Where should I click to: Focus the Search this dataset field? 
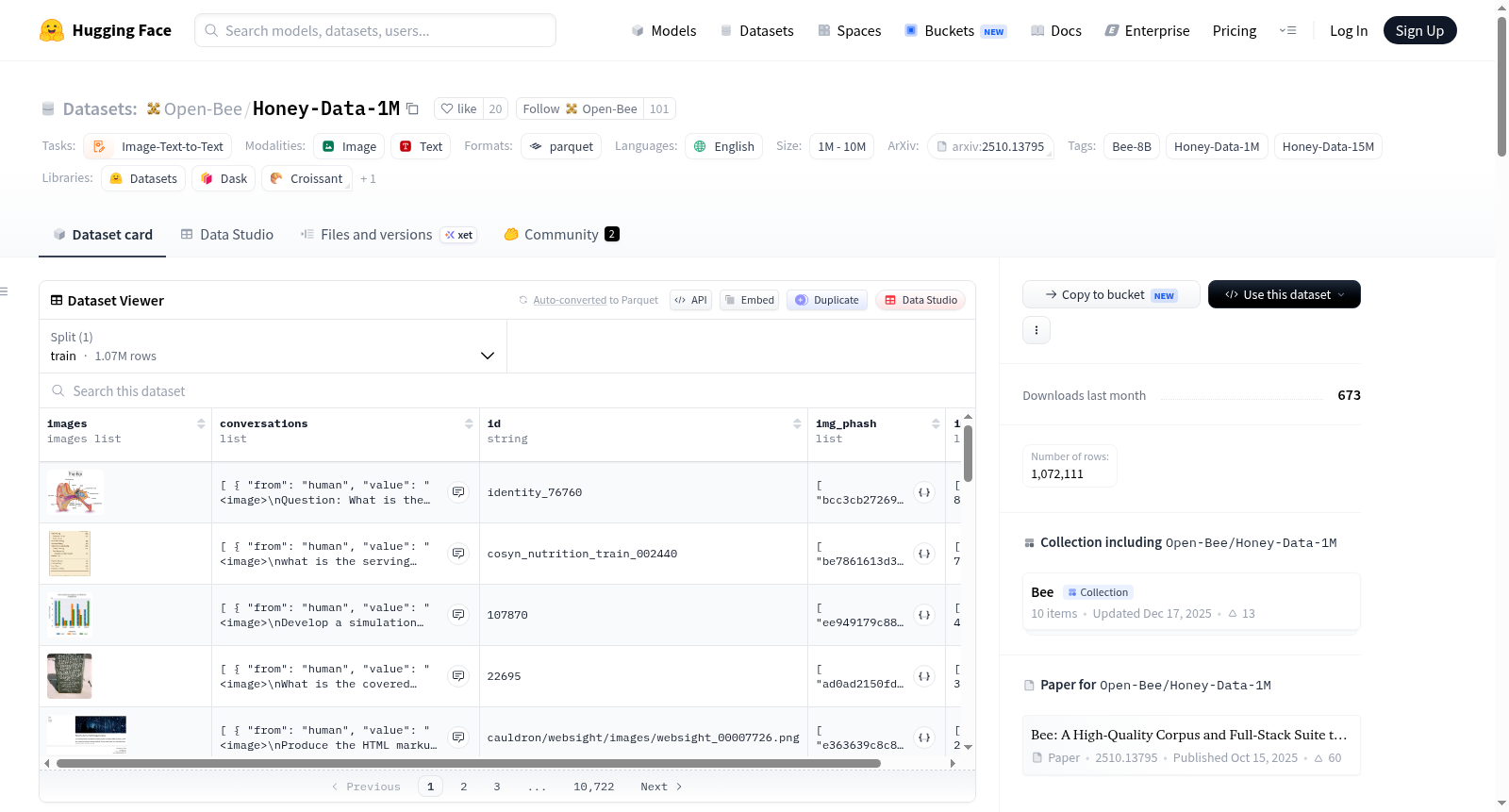507,390
